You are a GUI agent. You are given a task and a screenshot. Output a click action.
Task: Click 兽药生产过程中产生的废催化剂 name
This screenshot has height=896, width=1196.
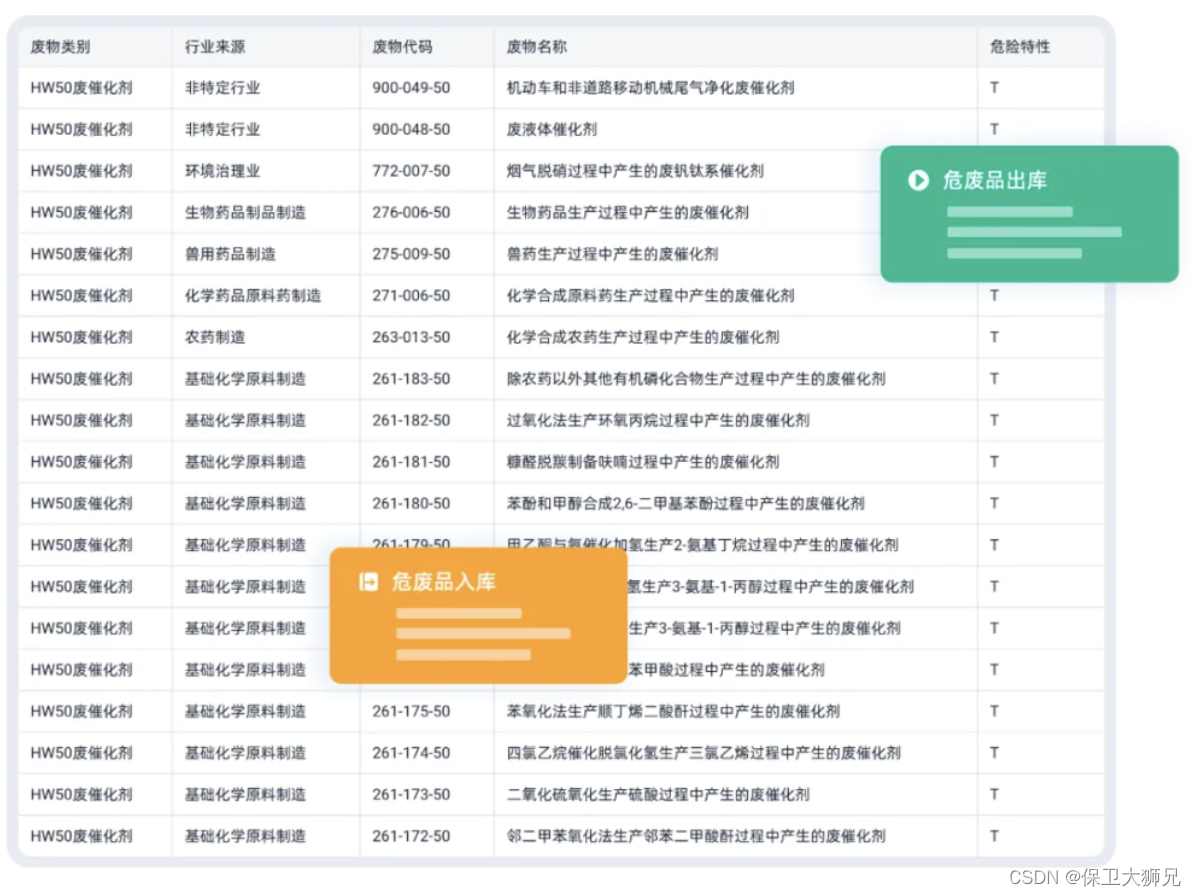612,254
